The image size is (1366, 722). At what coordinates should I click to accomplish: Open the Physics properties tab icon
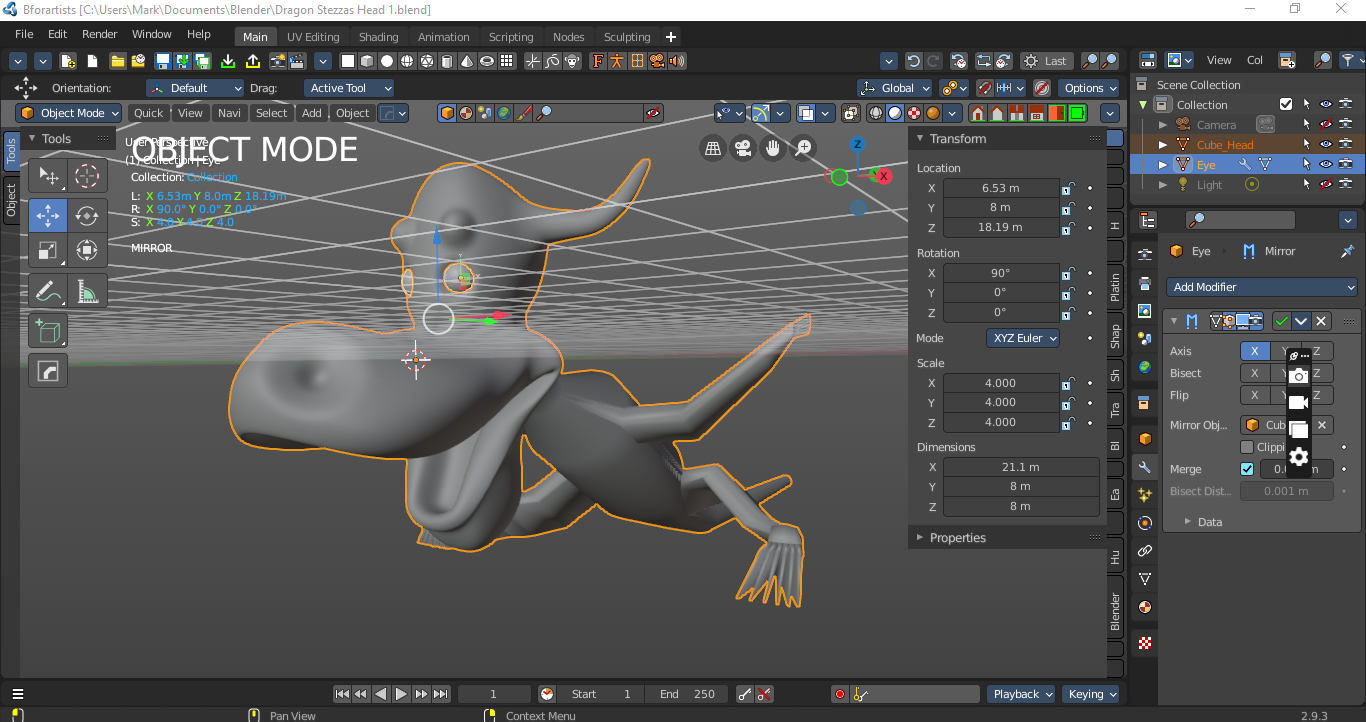[1145, 523]
